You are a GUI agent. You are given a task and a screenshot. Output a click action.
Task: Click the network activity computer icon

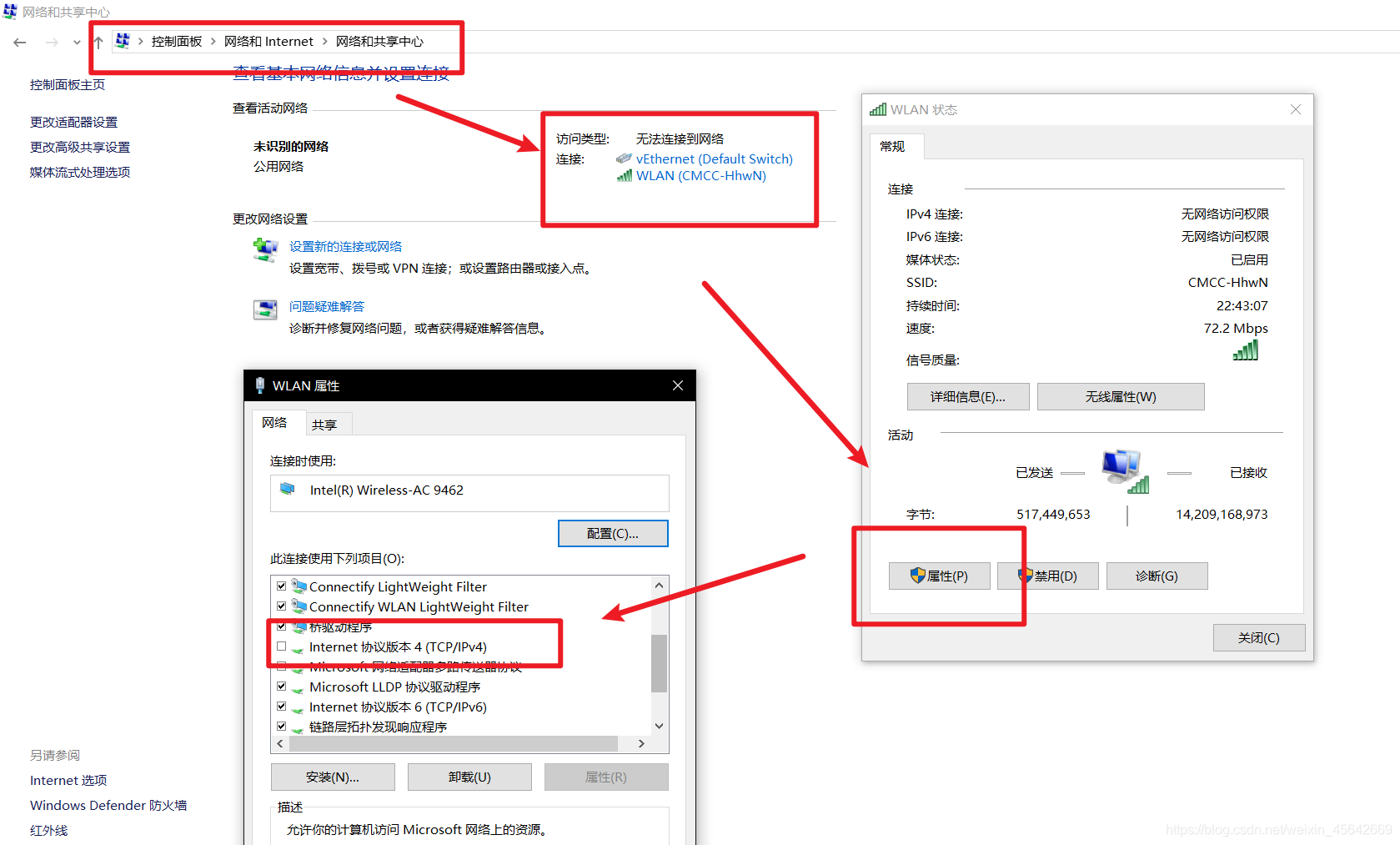coord(1125,470)
